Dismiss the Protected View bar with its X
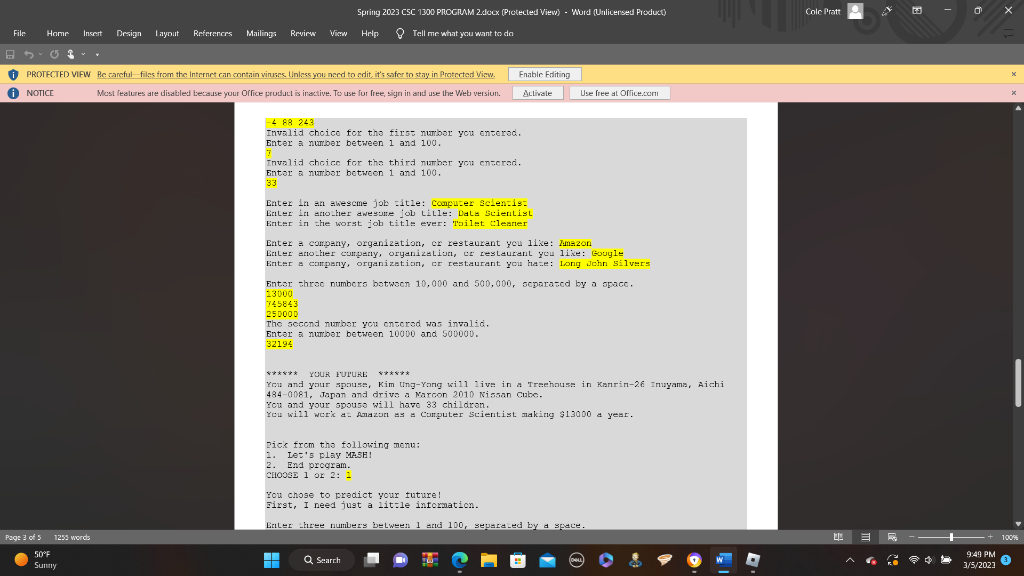Viewport: 1024px width, 576px height. (x=1014, y=74)
